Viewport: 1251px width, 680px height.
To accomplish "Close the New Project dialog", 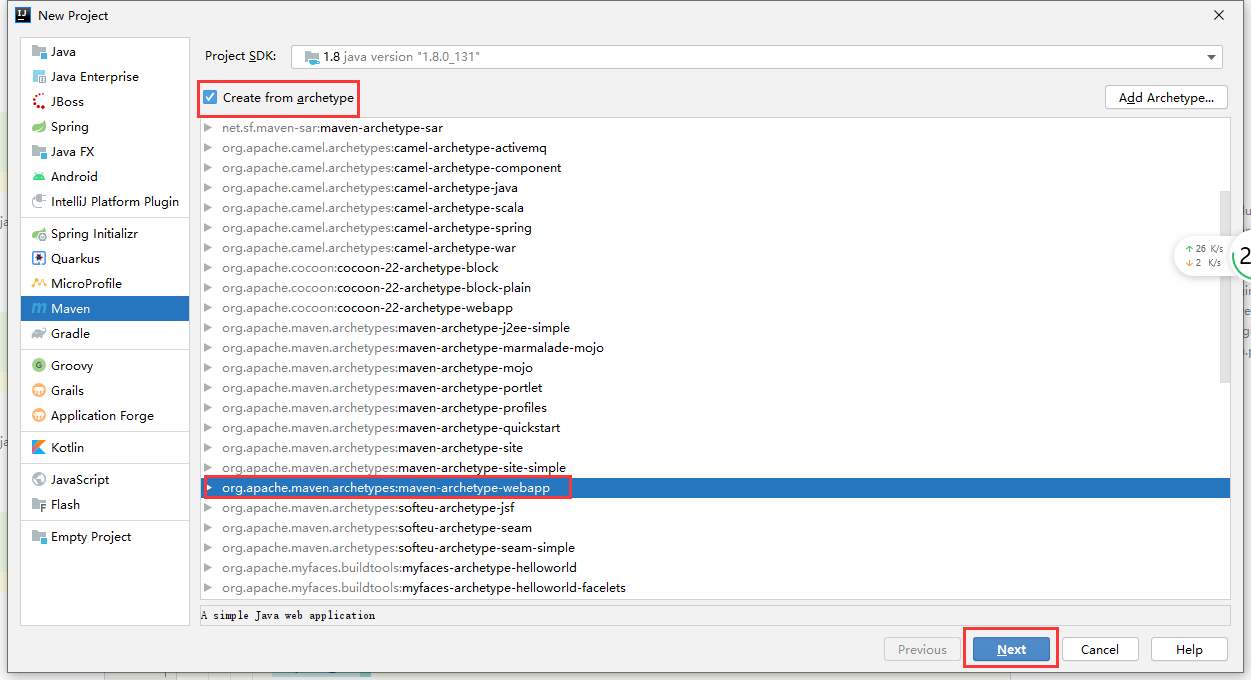I will [x=1219, y=15].
